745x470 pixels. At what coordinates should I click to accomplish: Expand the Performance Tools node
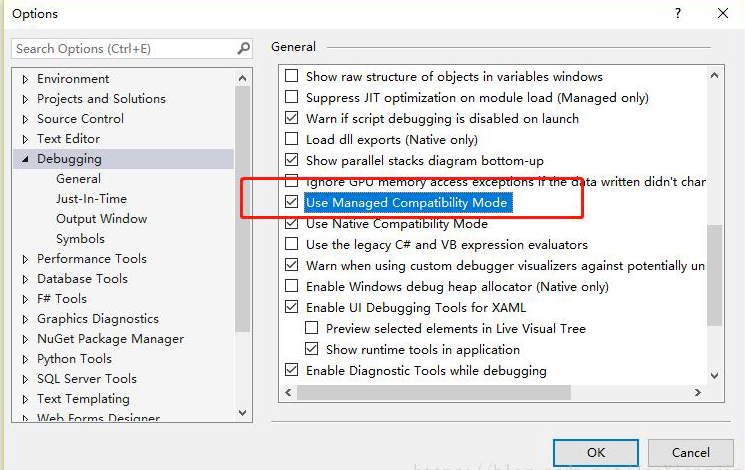click(25, 259)
